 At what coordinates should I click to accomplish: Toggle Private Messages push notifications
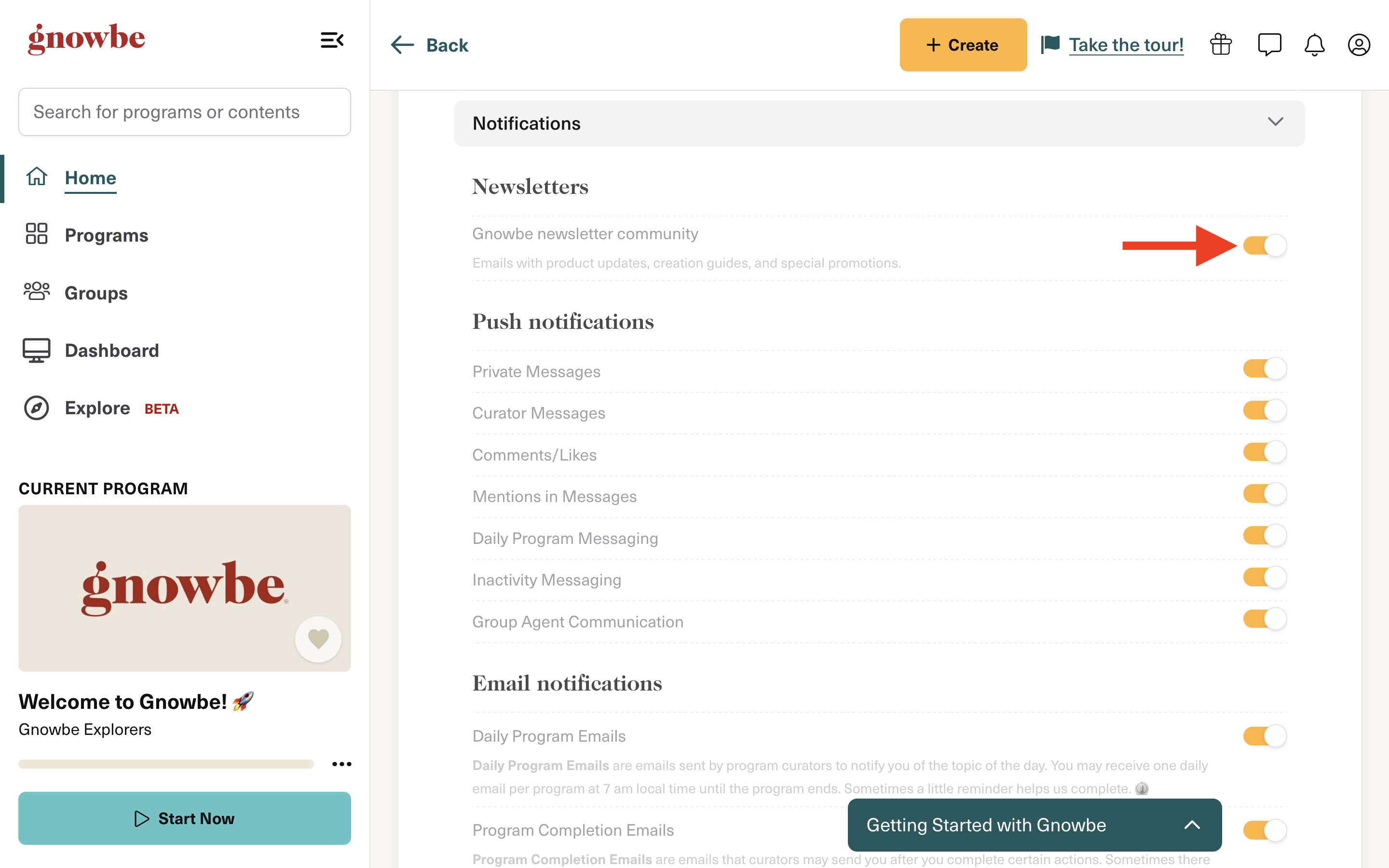click(x=1265, y=368)
